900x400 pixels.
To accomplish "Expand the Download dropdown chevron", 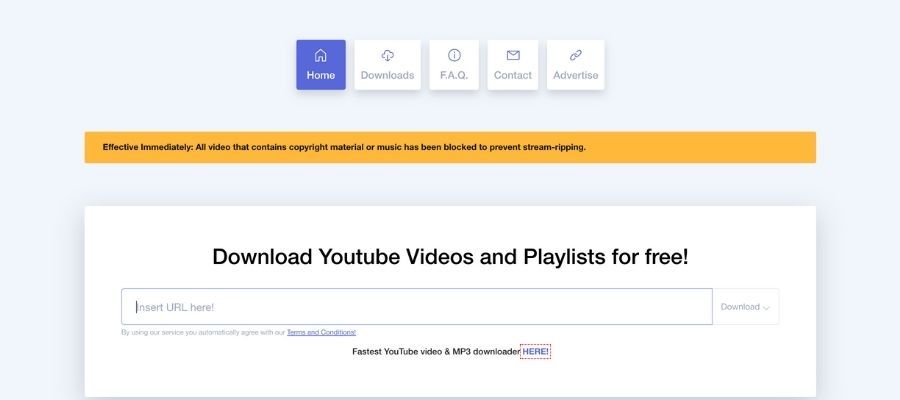I will (766, 308).
